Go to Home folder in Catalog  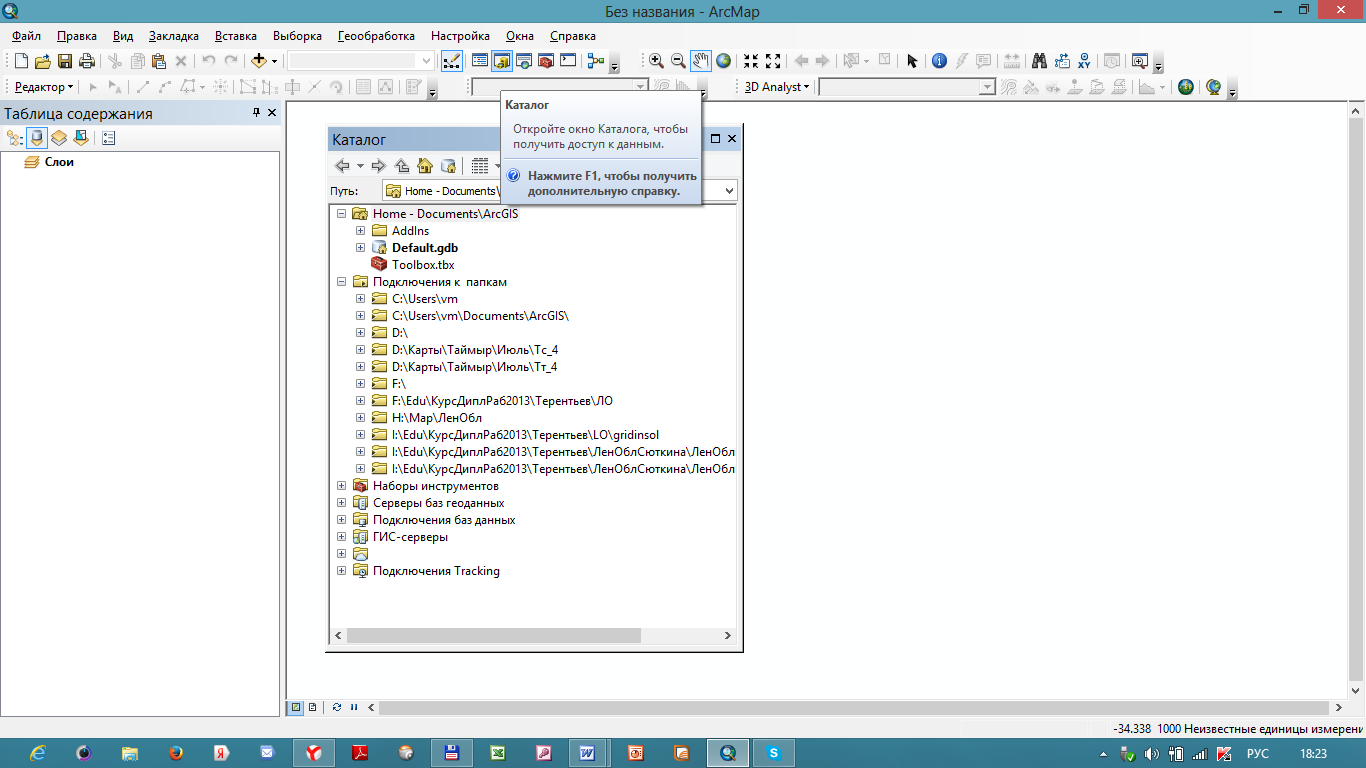click(x=425, y=166)
